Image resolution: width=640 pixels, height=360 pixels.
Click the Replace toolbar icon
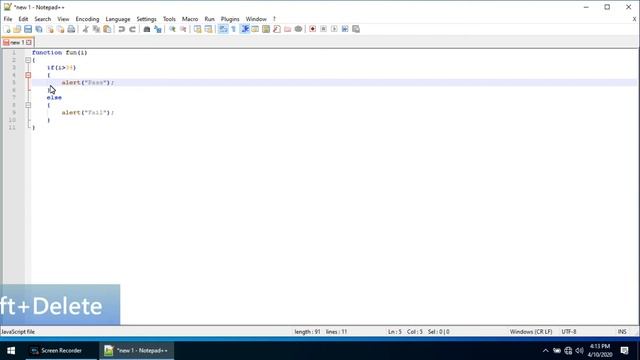pos(158,29)
